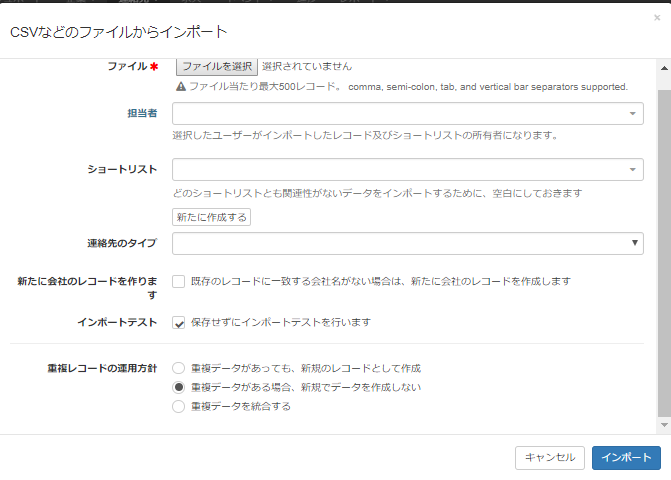The height and width of the screenshot is (480, 671).
Task: Open the 担当者 dropdown field
Action: click(407, 113)
